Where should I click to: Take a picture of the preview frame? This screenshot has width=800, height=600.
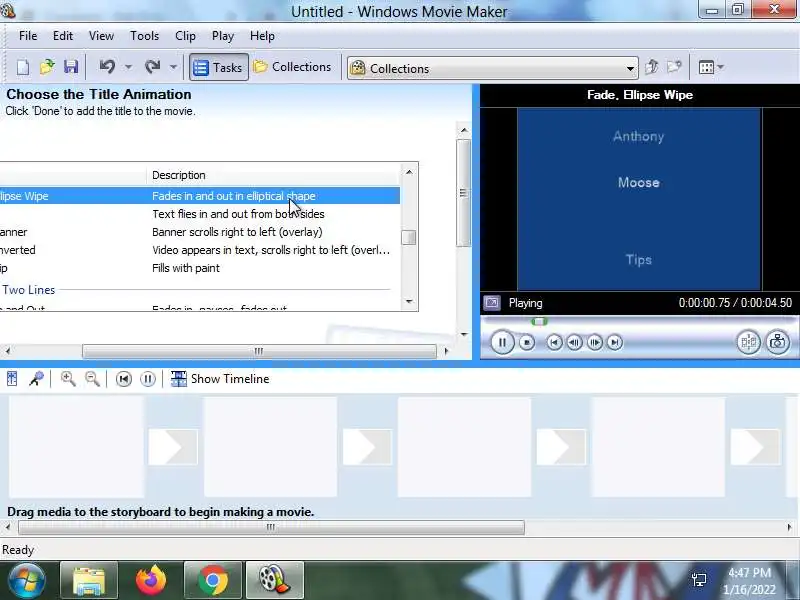tap(778, 342)
